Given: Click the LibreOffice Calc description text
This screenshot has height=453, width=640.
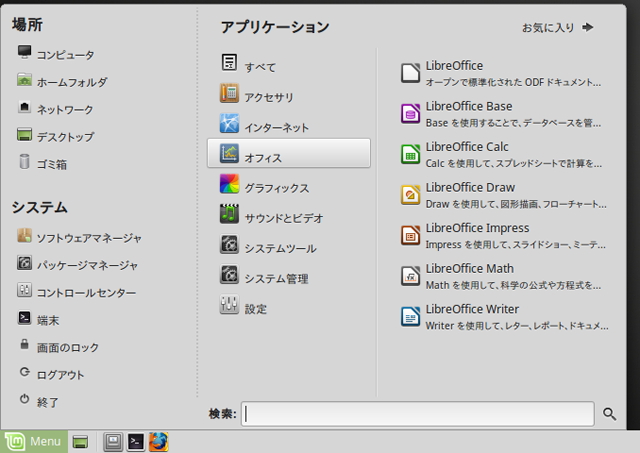Looking at the screenshot, I should pyautogui.click(x=513, y=164).
